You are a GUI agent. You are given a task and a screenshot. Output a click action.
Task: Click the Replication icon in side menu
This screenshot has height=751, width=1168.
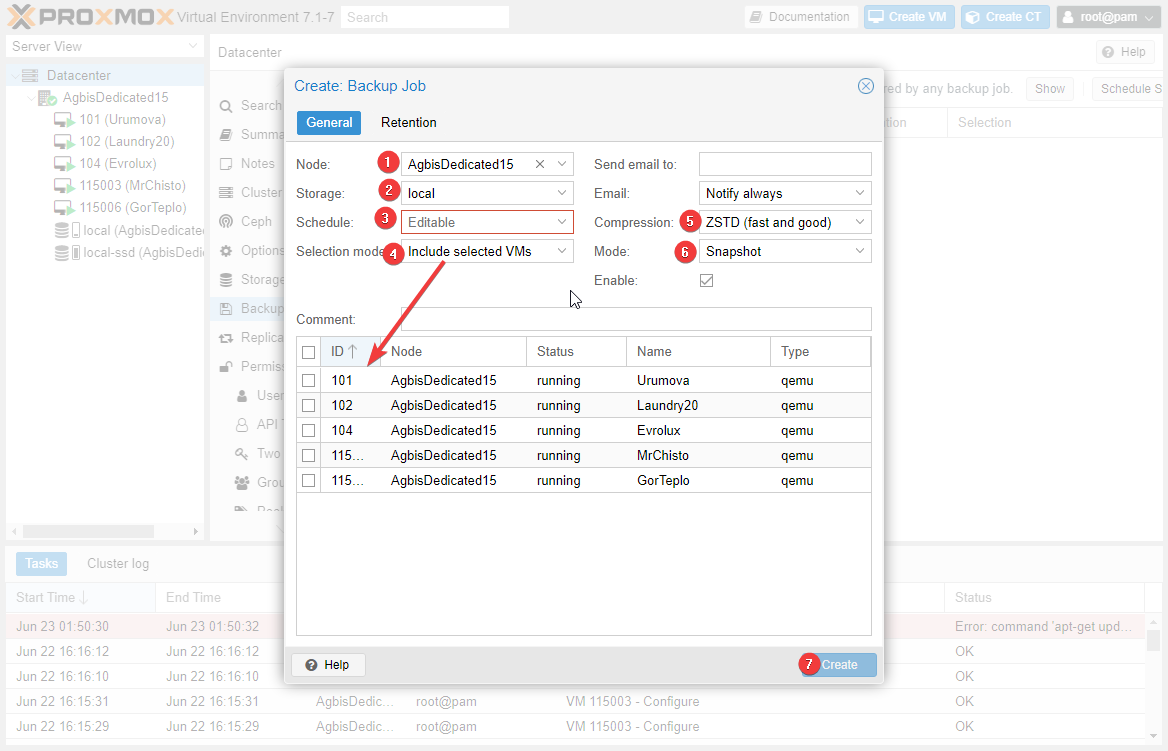coord(226,338)
